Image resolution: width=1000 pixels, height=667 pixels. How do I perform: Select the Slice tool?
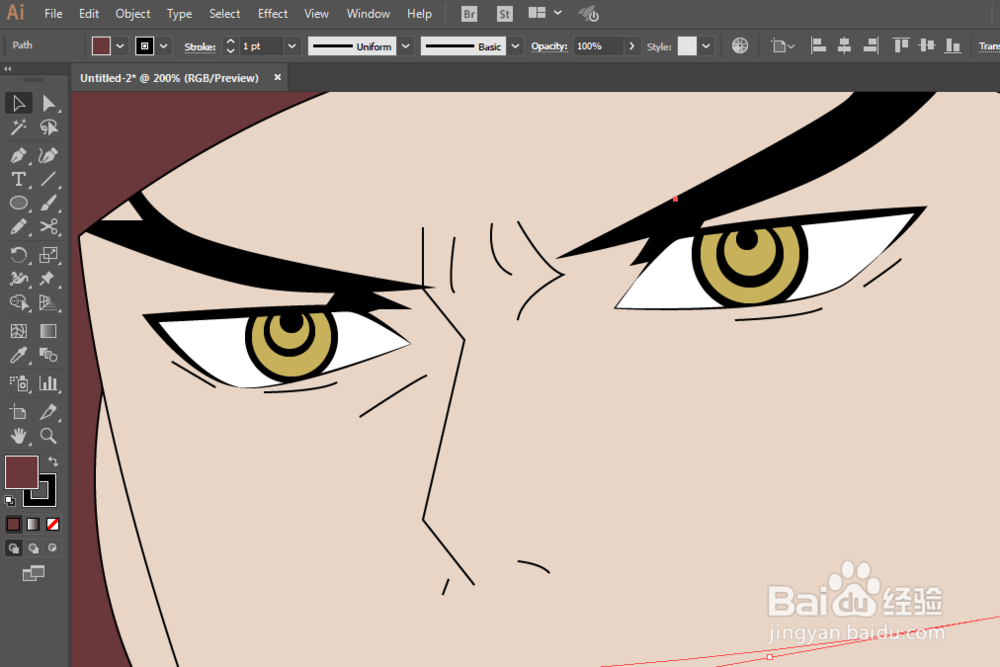[48, 411]
